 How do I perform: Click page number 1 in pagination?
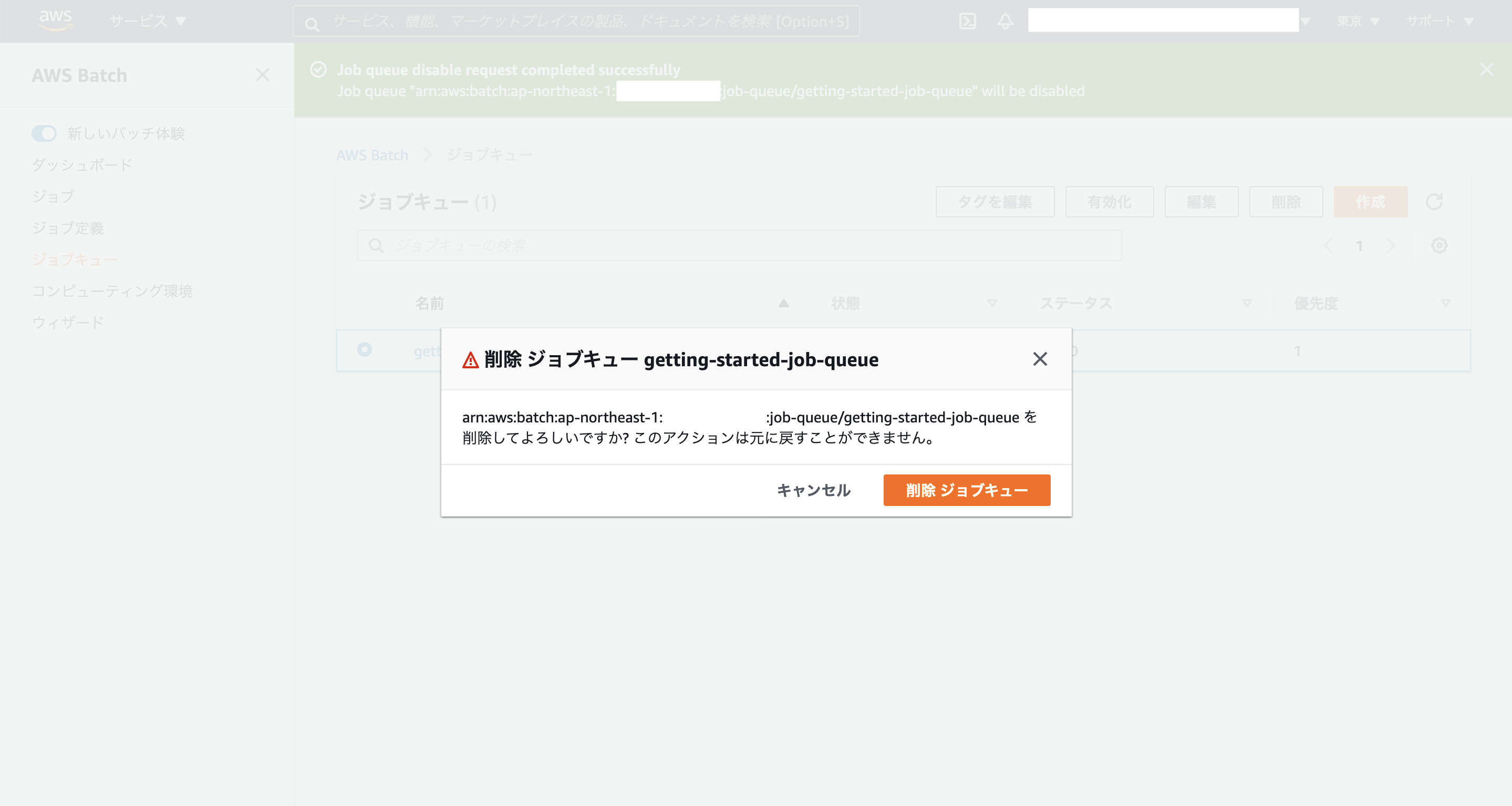pos(1359,245)
